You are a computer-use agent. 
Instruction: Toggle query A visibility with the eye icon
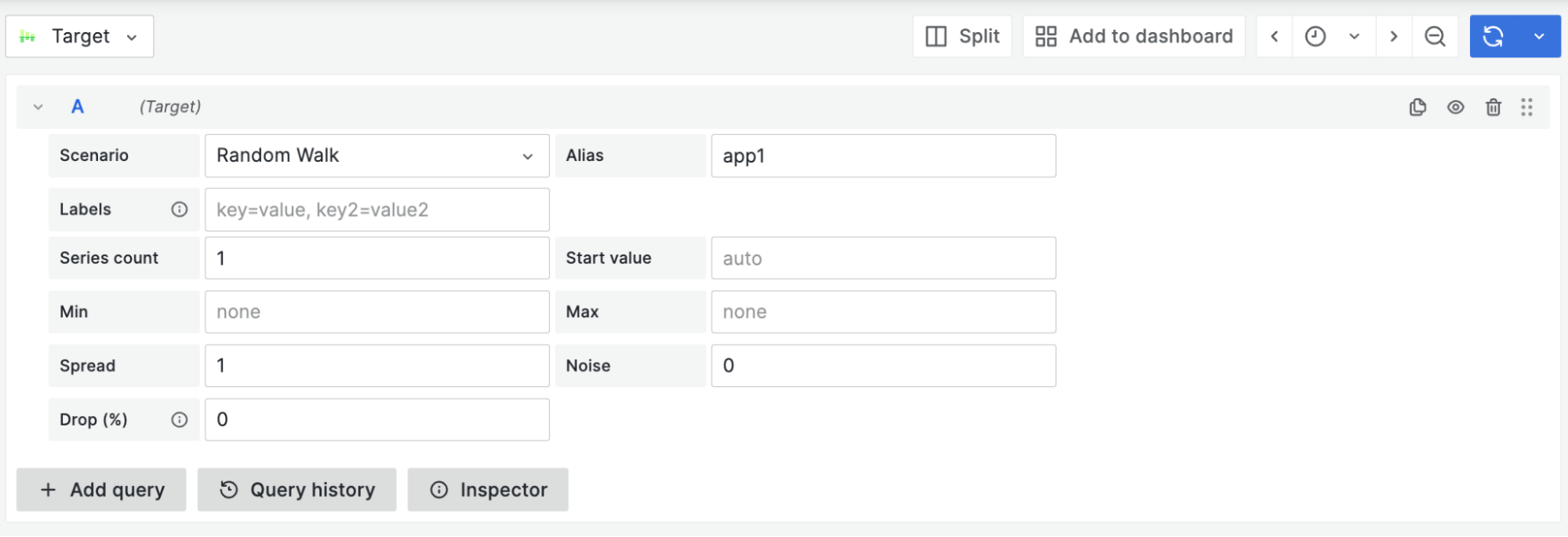1456,108
